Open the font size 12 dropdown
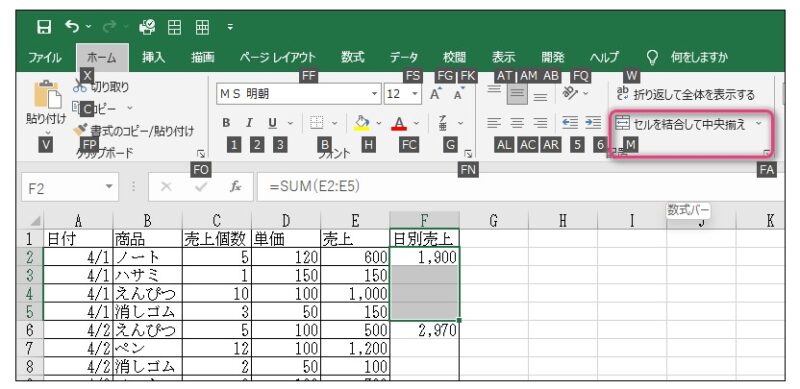The width and height of the screenshot is (800, 389). coord(415,94)
